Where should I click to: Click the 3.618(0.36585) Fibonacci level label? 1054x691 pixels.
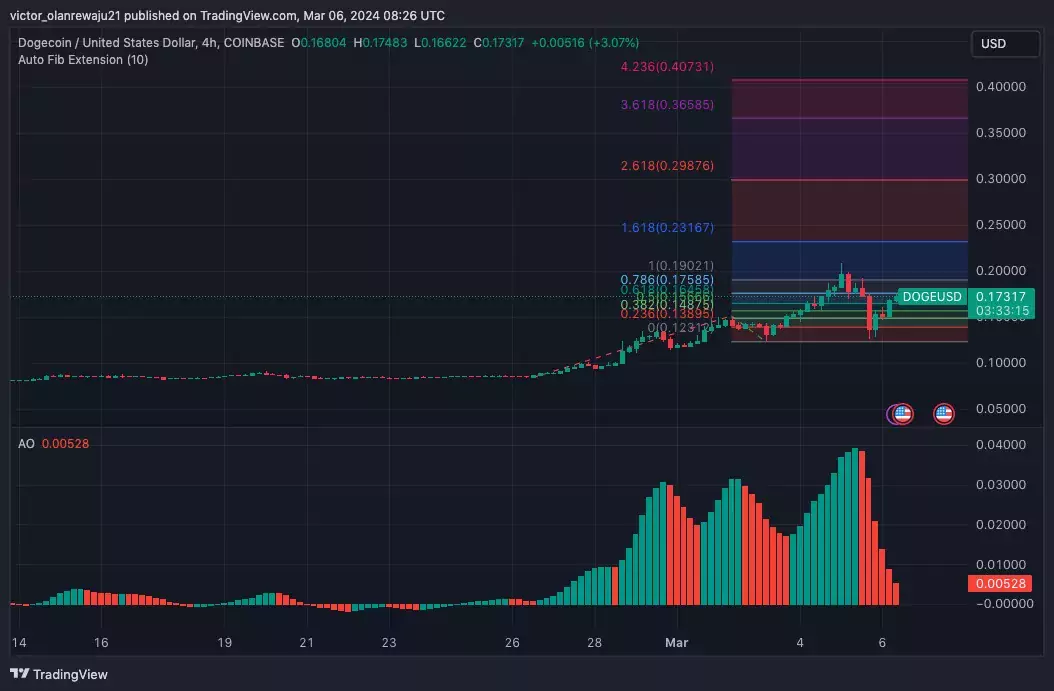[x=667, y=104]
